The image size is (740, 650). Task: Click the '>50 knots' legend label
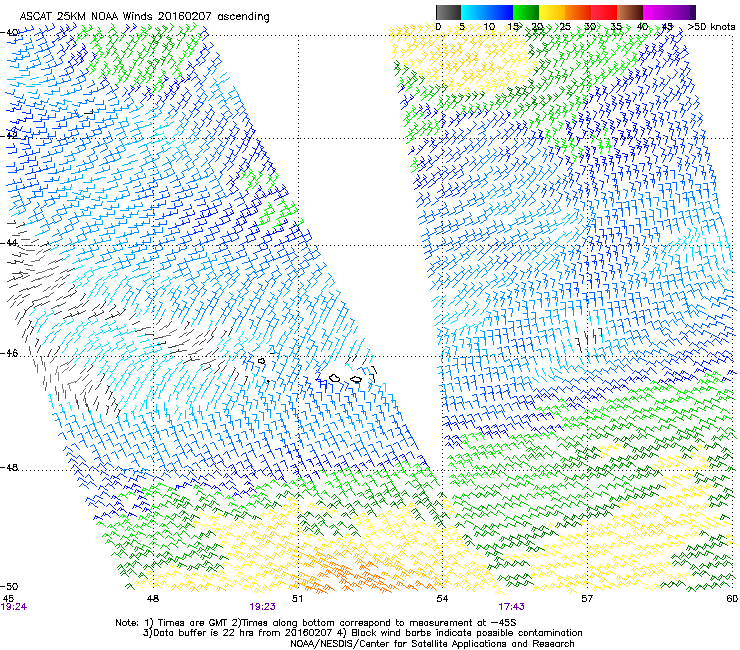click(711, 27)
